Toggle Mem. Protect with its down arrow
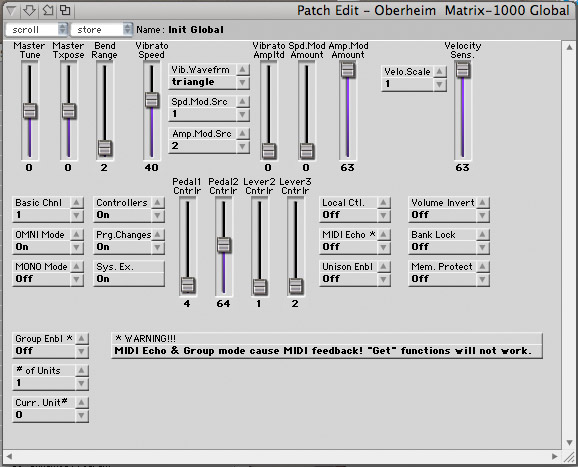The height and width of the screenshot is (467, 578). point(483,280)
